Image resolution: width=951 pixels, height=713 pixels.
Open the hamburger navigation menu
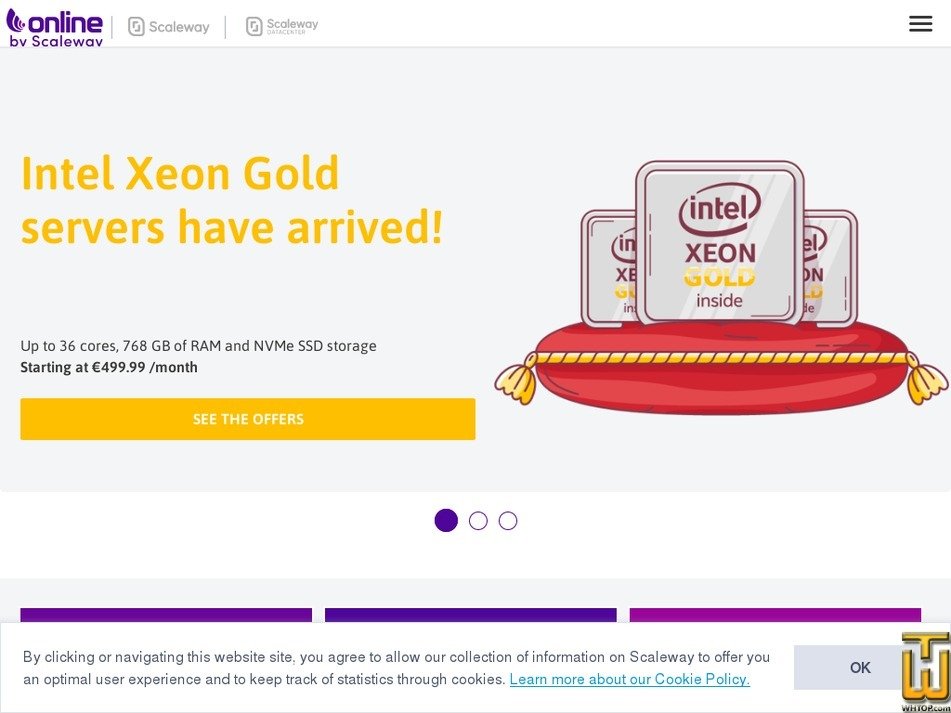coord(920,24)
